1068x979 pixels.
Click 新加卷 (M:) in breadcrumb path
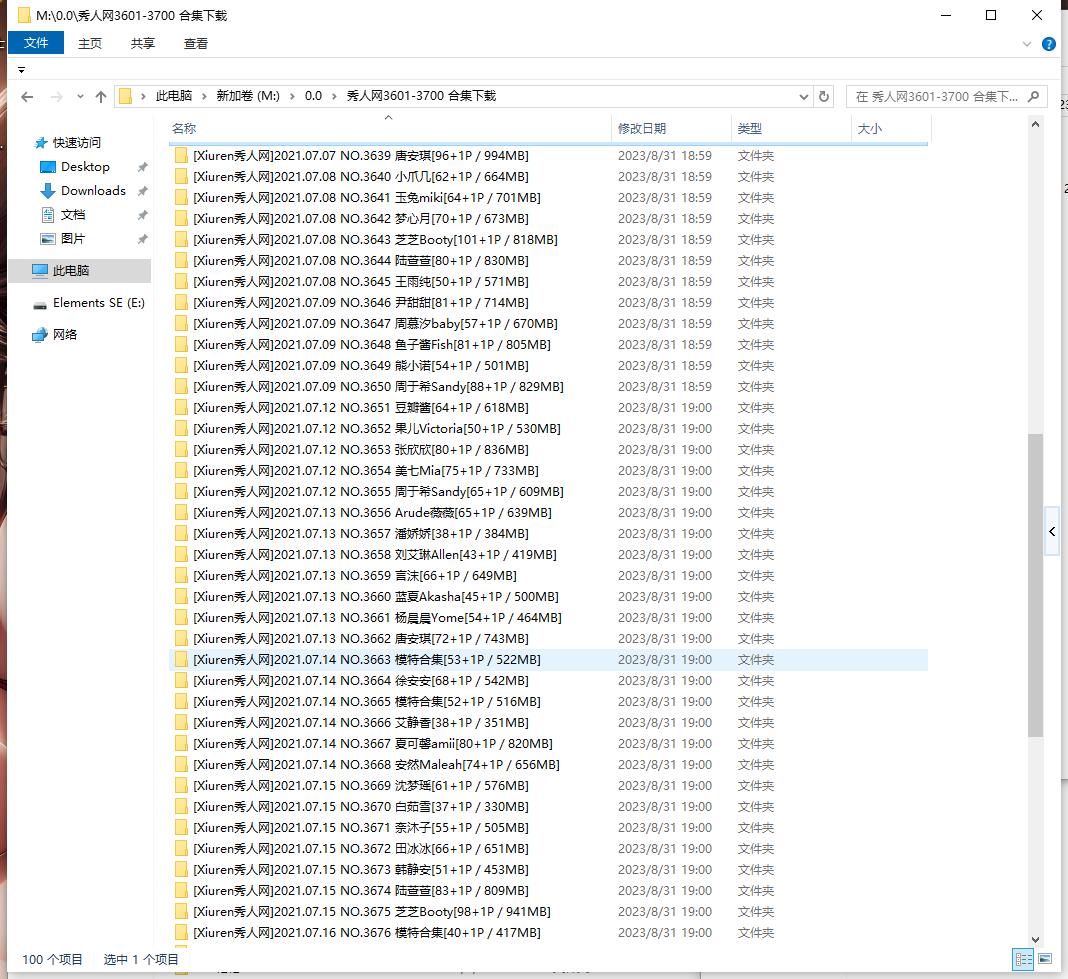point(248,96)
